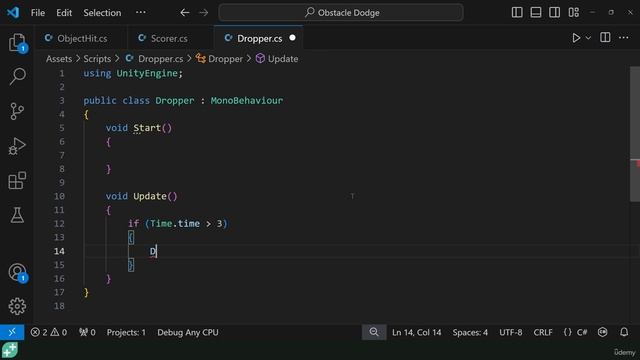This screenshot has width=640, height=360.
Task: Go back with the left arrow
Action: pos(184,13)
